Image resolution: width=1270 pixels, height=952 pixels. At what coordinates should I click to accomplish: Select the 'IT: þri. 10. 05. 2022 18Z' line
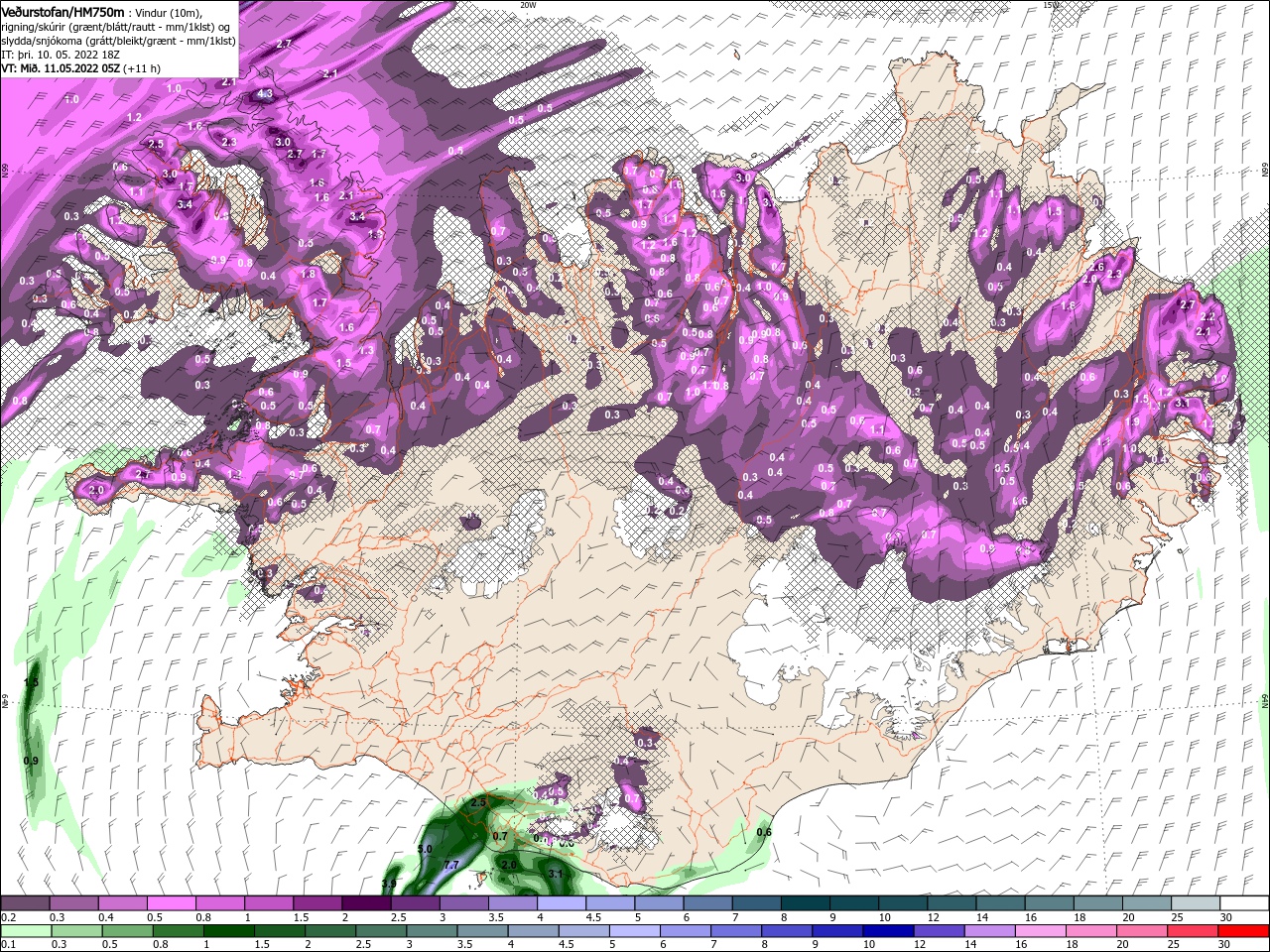(x=62, y=55)
